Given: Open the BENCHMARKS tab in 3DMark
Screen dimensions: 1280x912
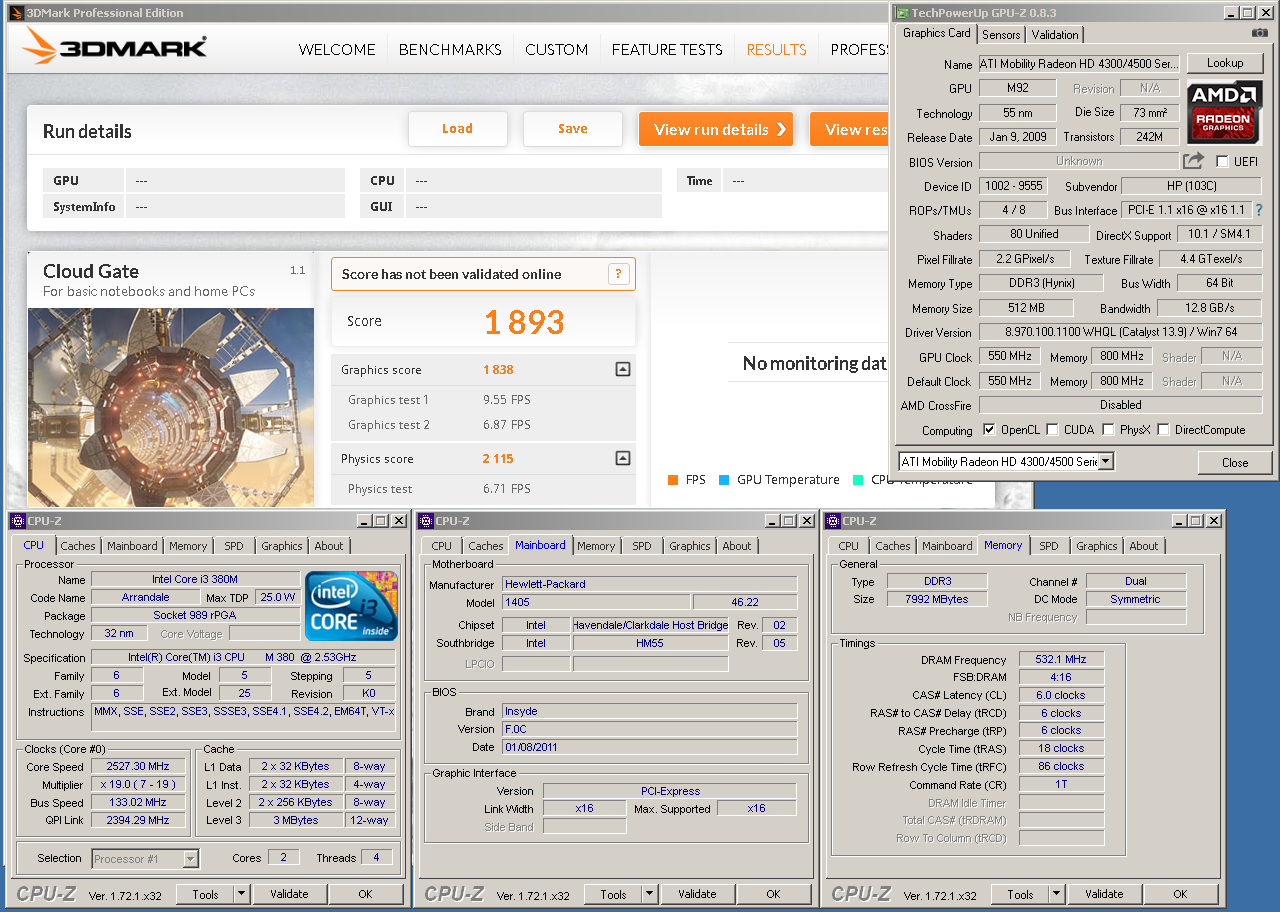Looking at the screenshot, I should [x=450, y=49].
